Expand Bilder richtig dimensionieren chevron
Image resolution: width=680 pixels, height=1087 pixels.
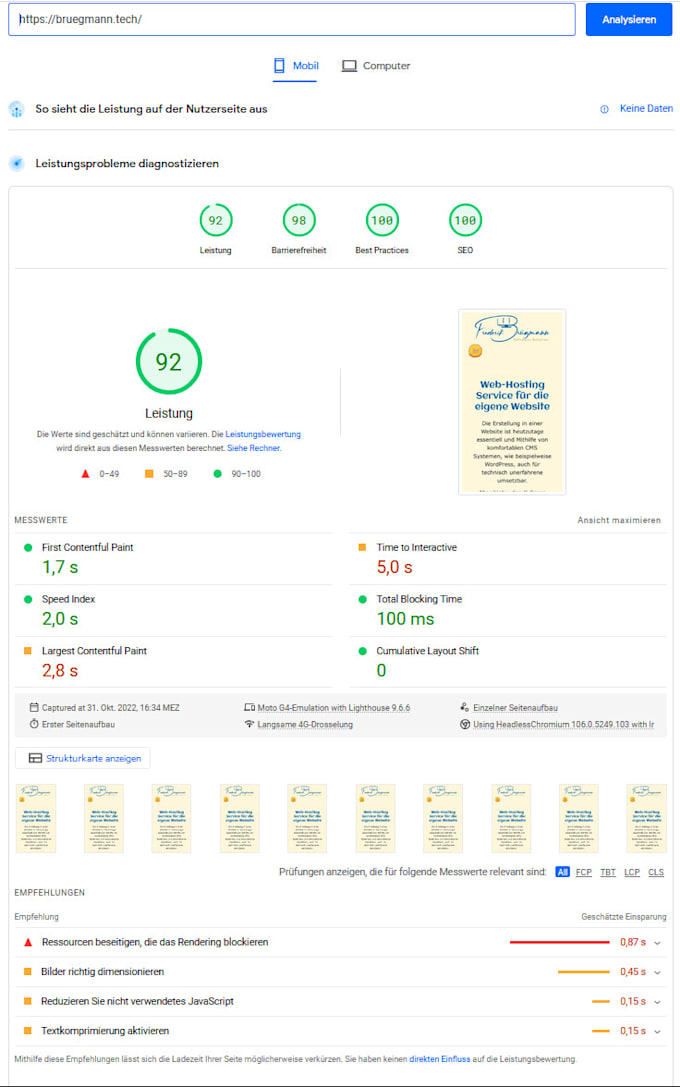click(657, 973)
